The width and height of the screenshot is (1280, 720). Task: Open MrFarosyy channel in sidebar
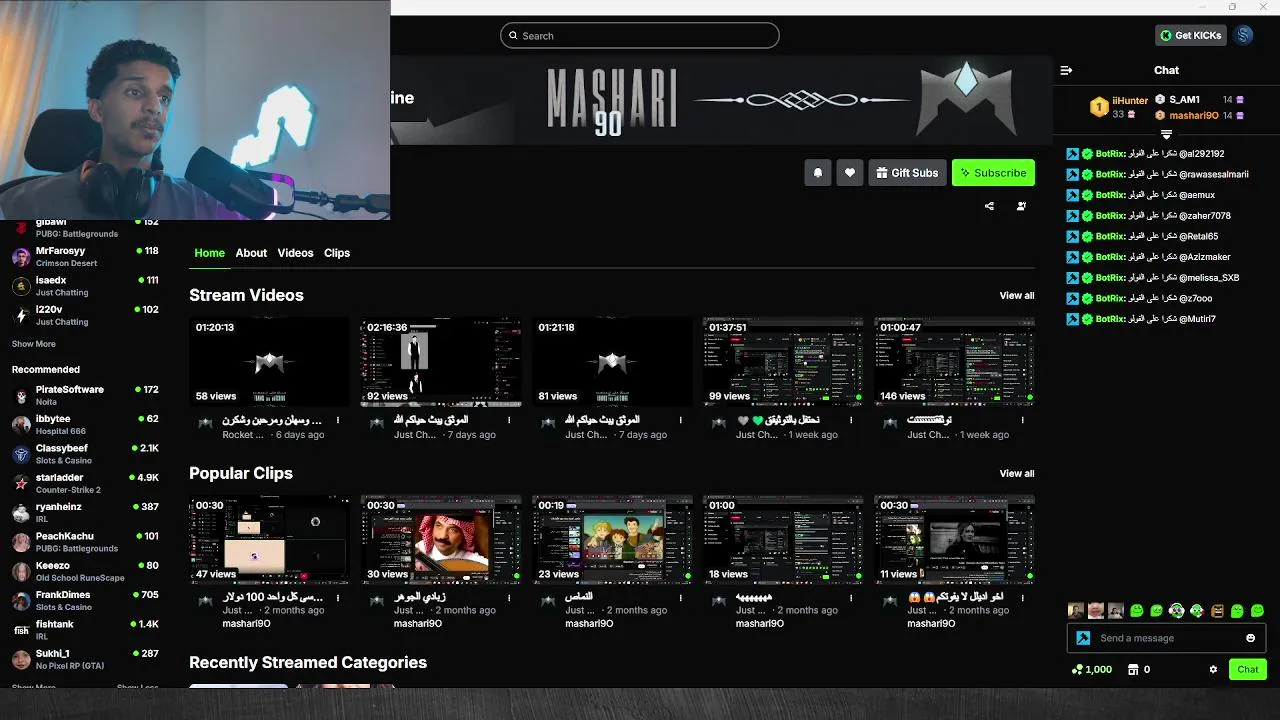(x=85, y=257)
